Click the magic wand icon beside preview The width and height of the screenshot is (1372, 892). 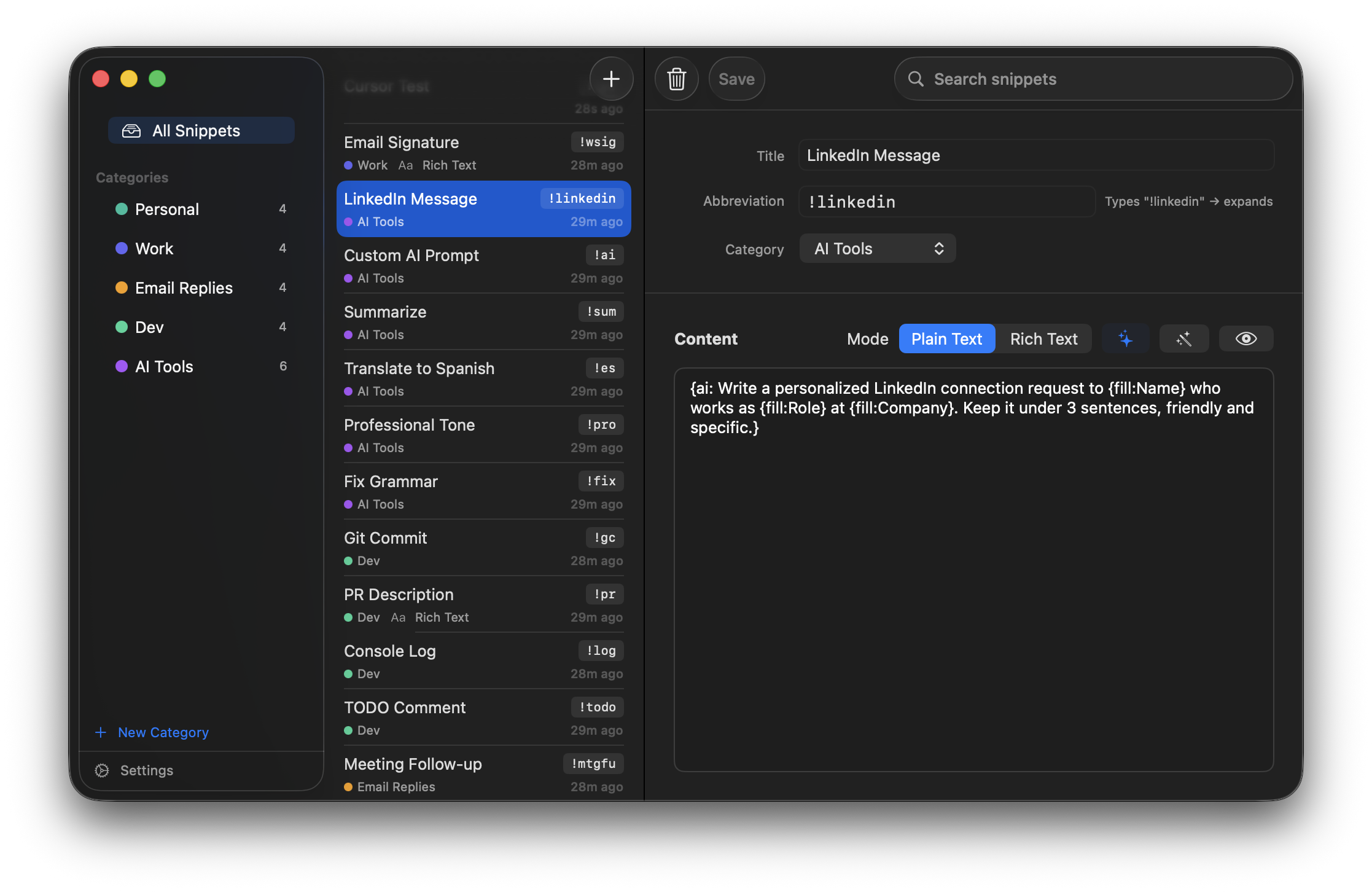1184,338
